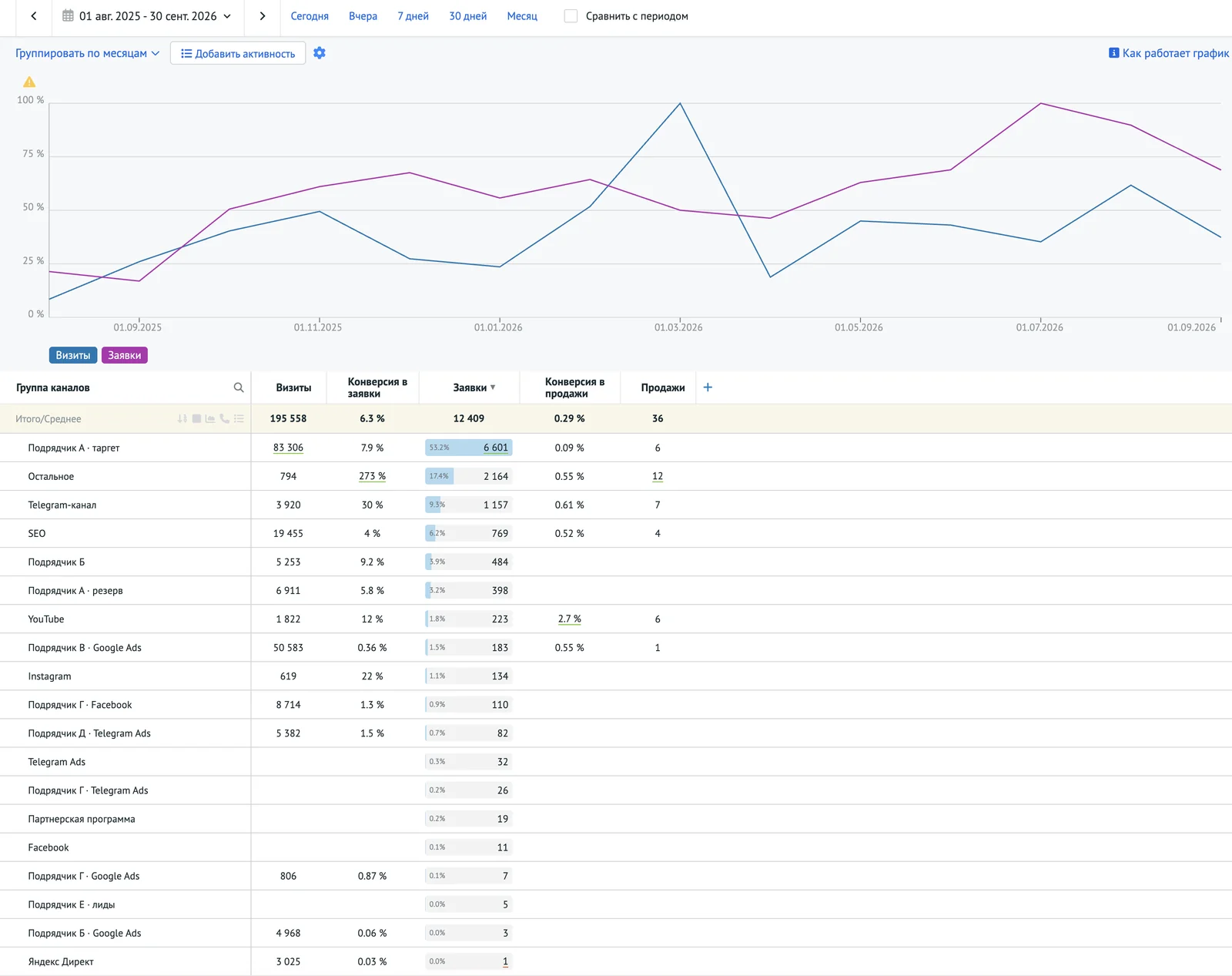Click the visits value 83 306

tap(288, 448)
